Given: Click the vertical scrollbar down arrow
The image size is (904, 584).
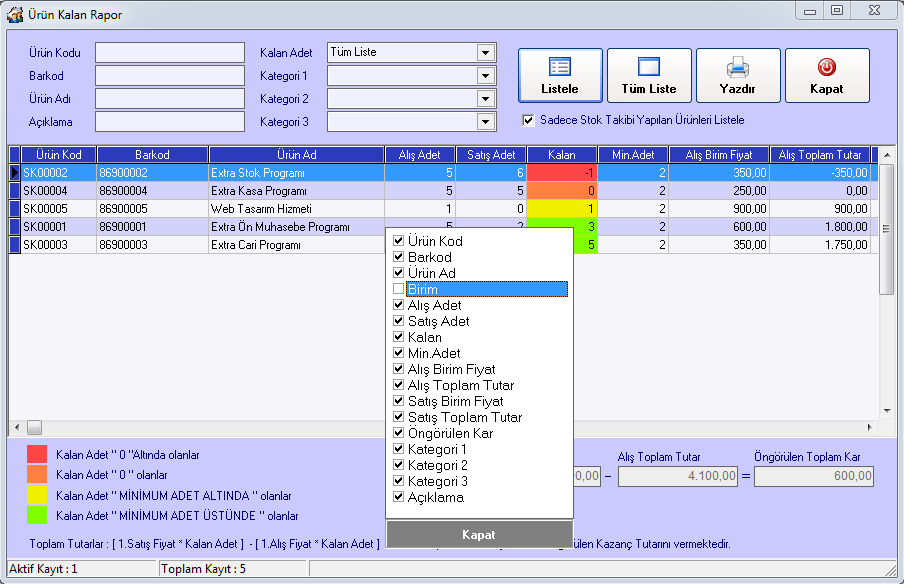Looking at the screenshot, I should pyautogui.click(x=887, y=411).
